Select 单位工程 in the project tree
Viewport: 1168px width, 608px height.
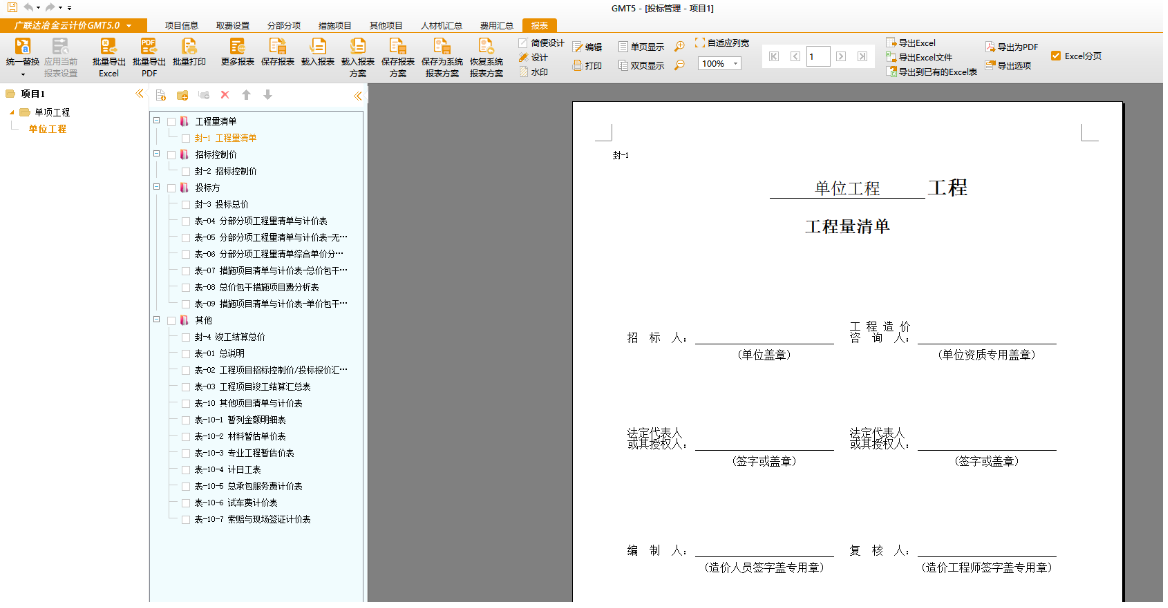tap(47, 129)
